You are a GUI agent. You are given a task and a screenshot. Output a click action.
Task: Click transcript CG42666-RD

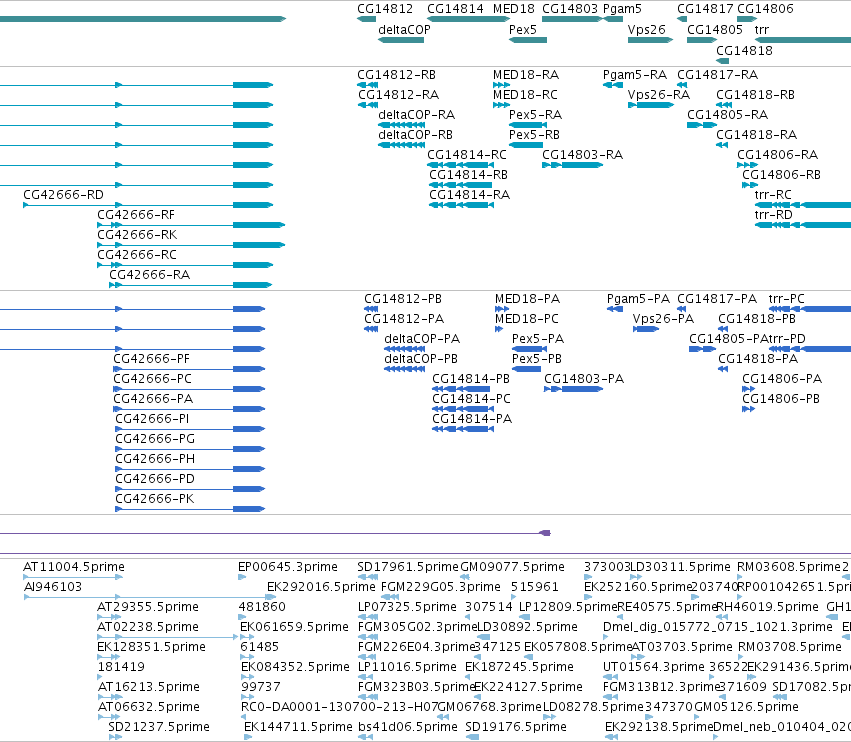[x=63, y=195]
